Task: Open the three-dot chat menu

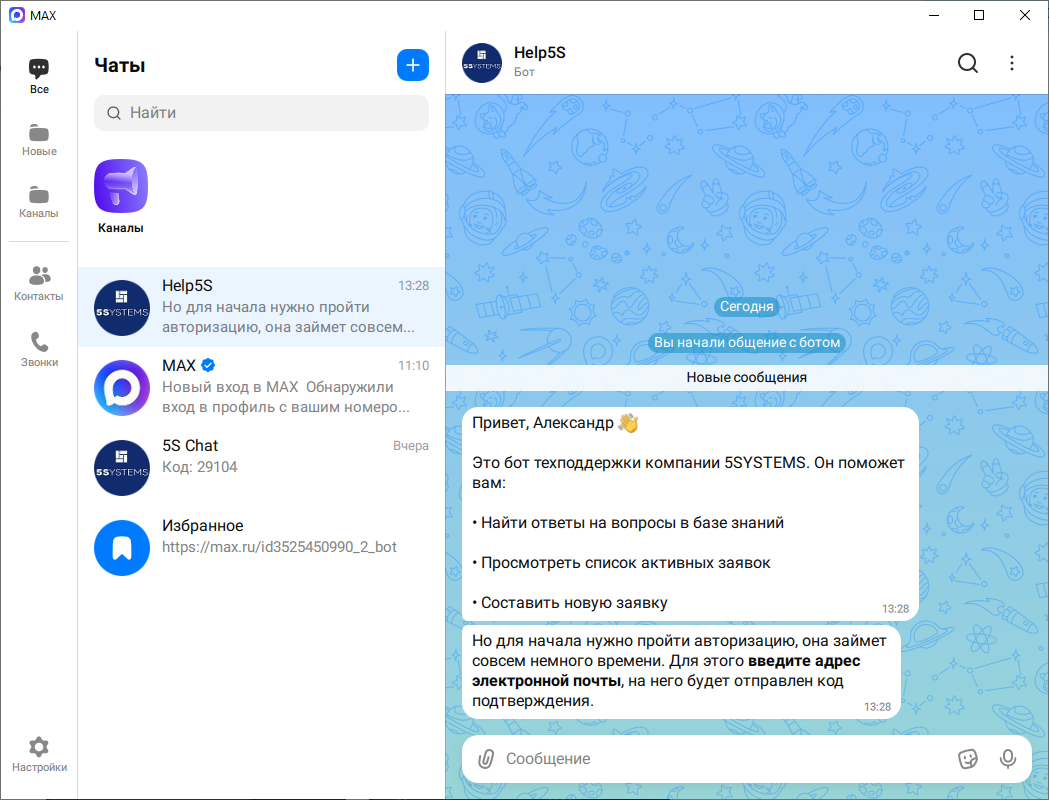Action: point(1012,63)
